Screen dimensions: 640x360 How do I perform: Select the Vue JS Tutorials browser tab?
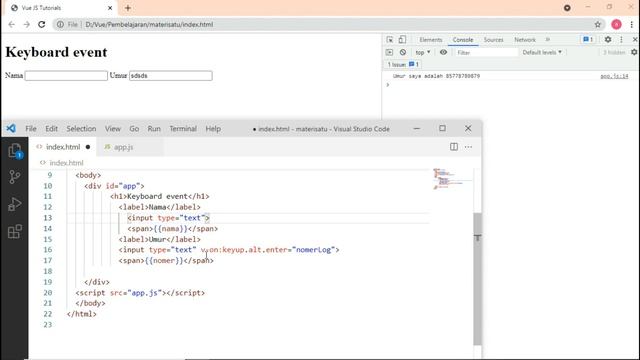click(x=61, y=8)
